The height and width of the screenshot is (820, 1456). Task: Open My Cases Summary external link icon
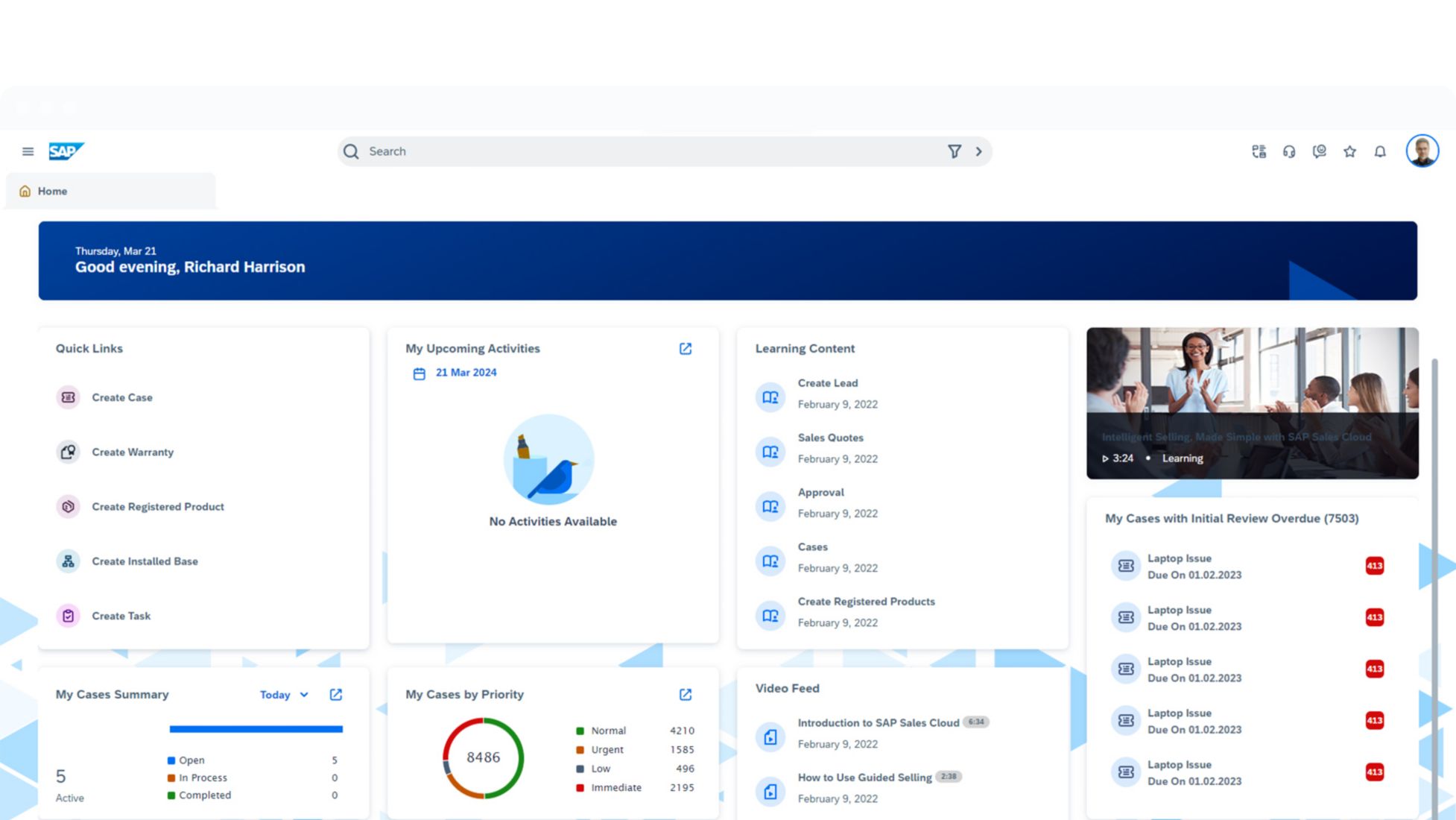pyautogui.click(x=336, y=695)
